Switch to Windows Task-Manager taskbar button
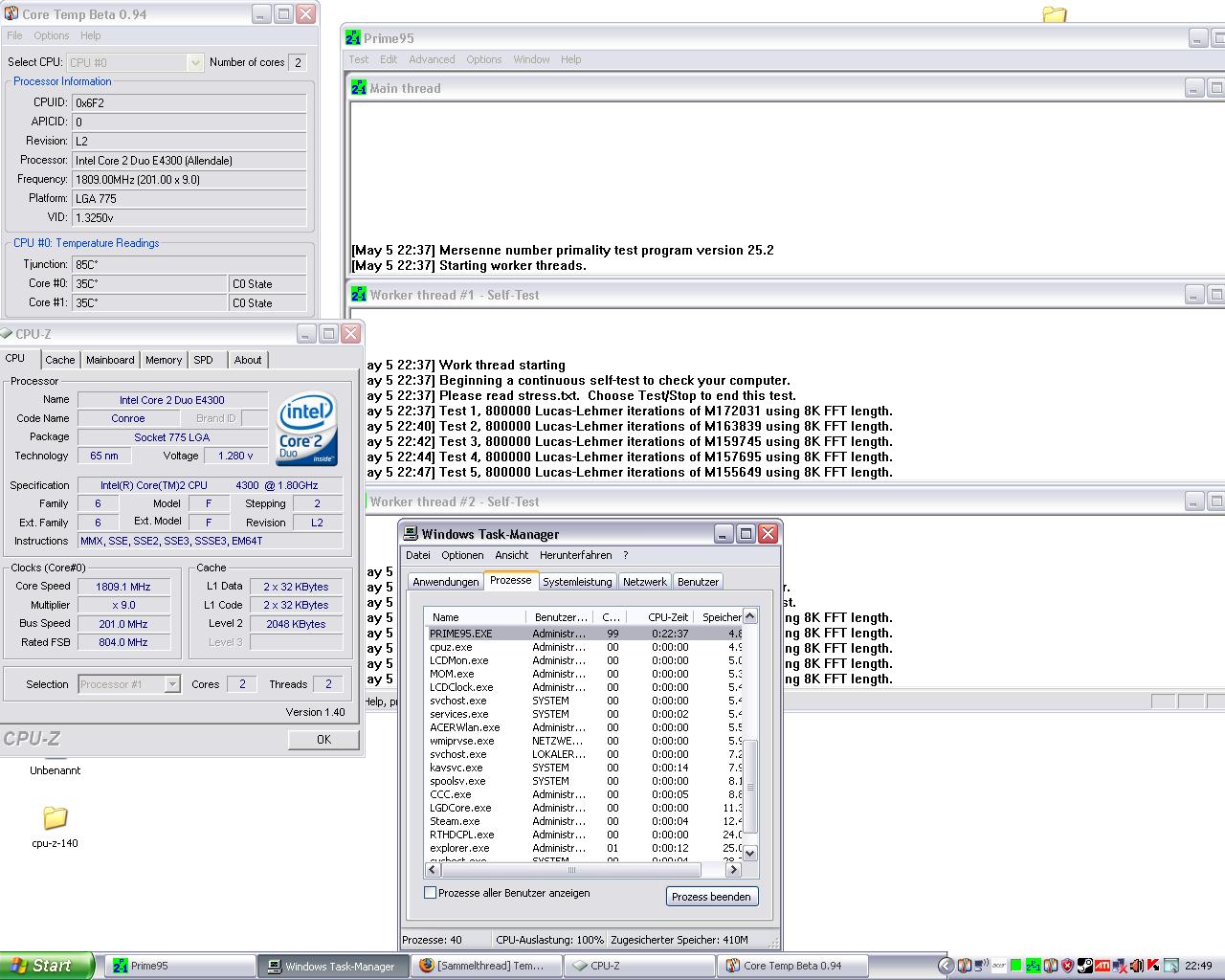 click(x=332, y=966)
